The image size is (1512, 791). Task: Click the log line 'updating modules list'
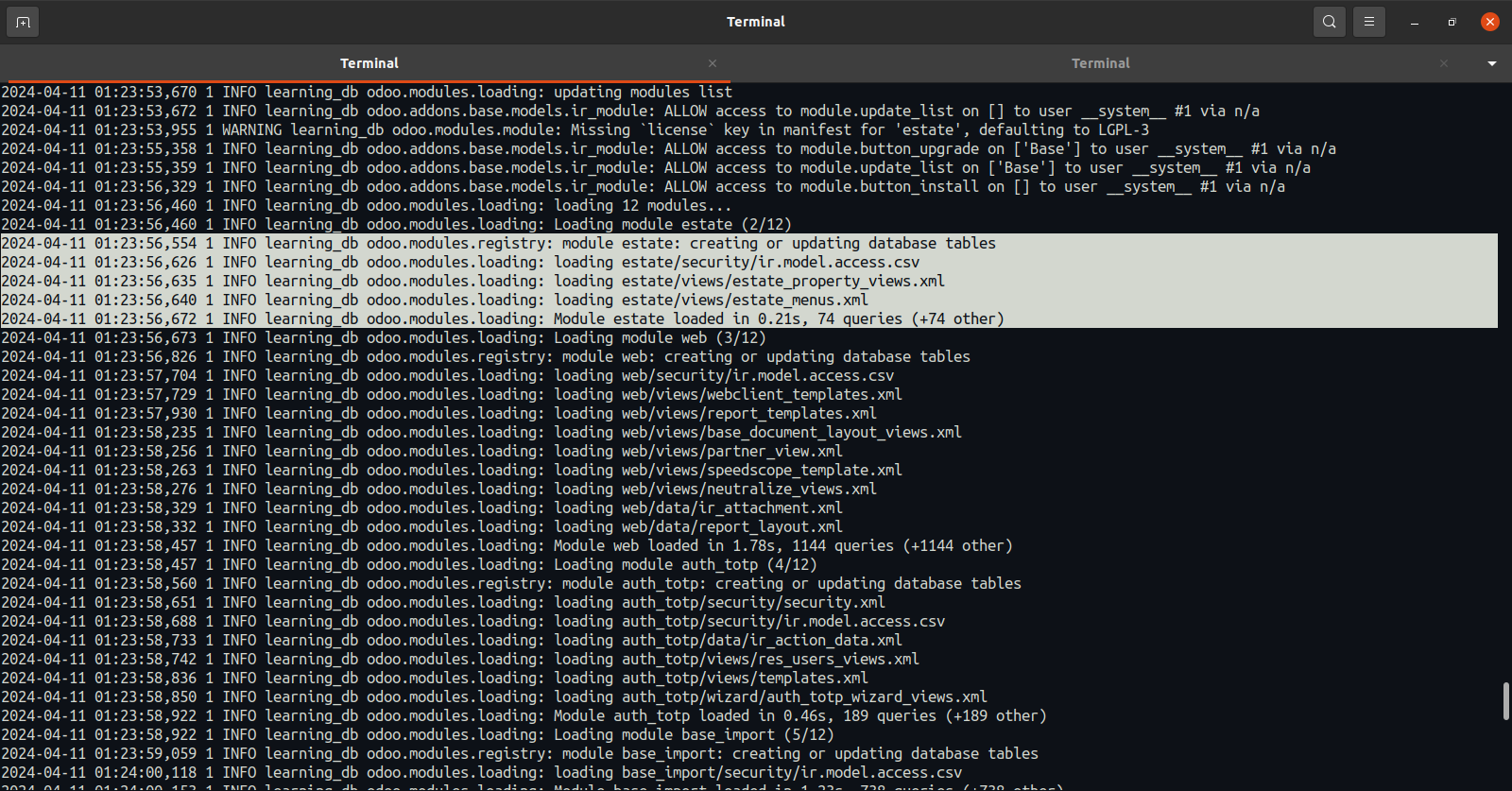367,92
